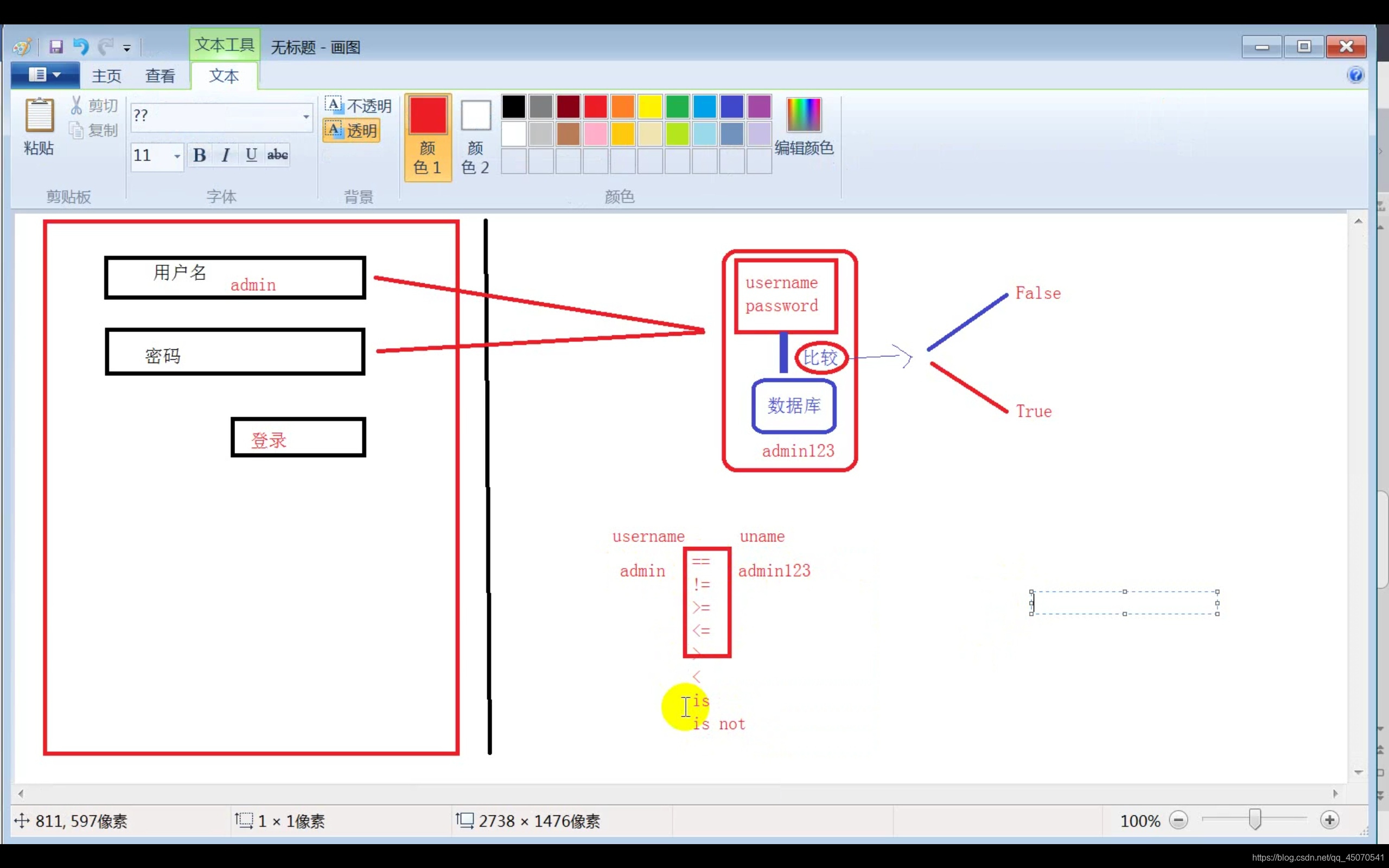Viewport: 1389px width, 868px height.
Task: Click the zoom out minus icon
Action: coord(1178,820)
